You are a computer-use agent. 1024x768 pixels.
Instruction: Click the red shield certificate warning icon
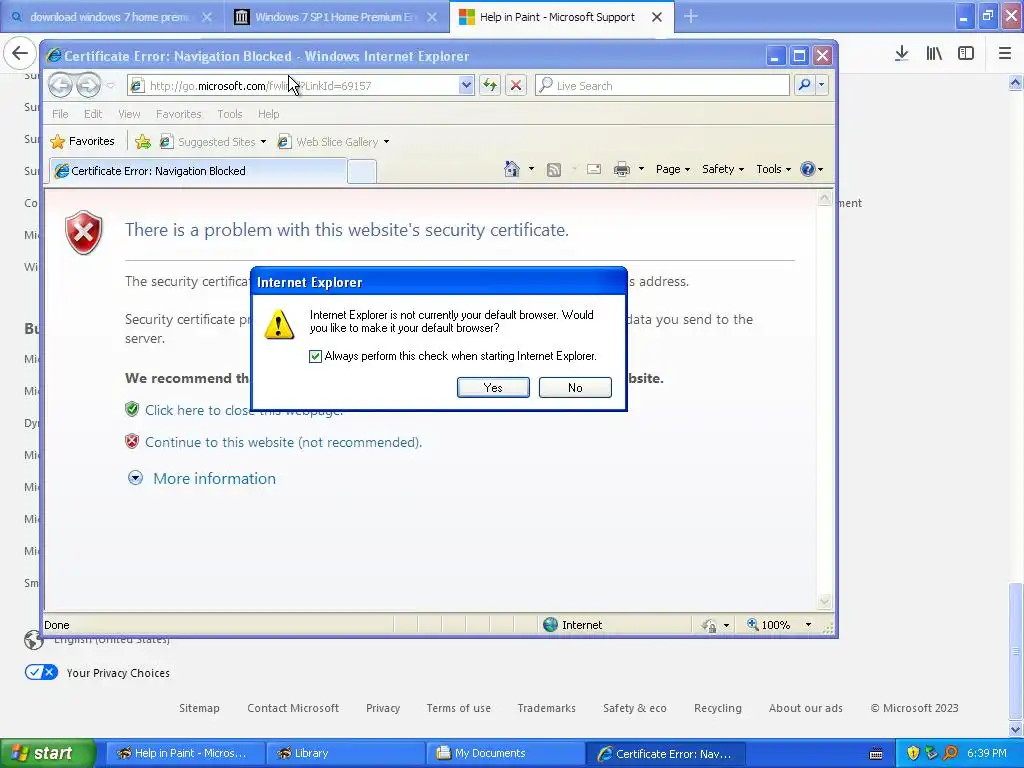coord(84,232)
